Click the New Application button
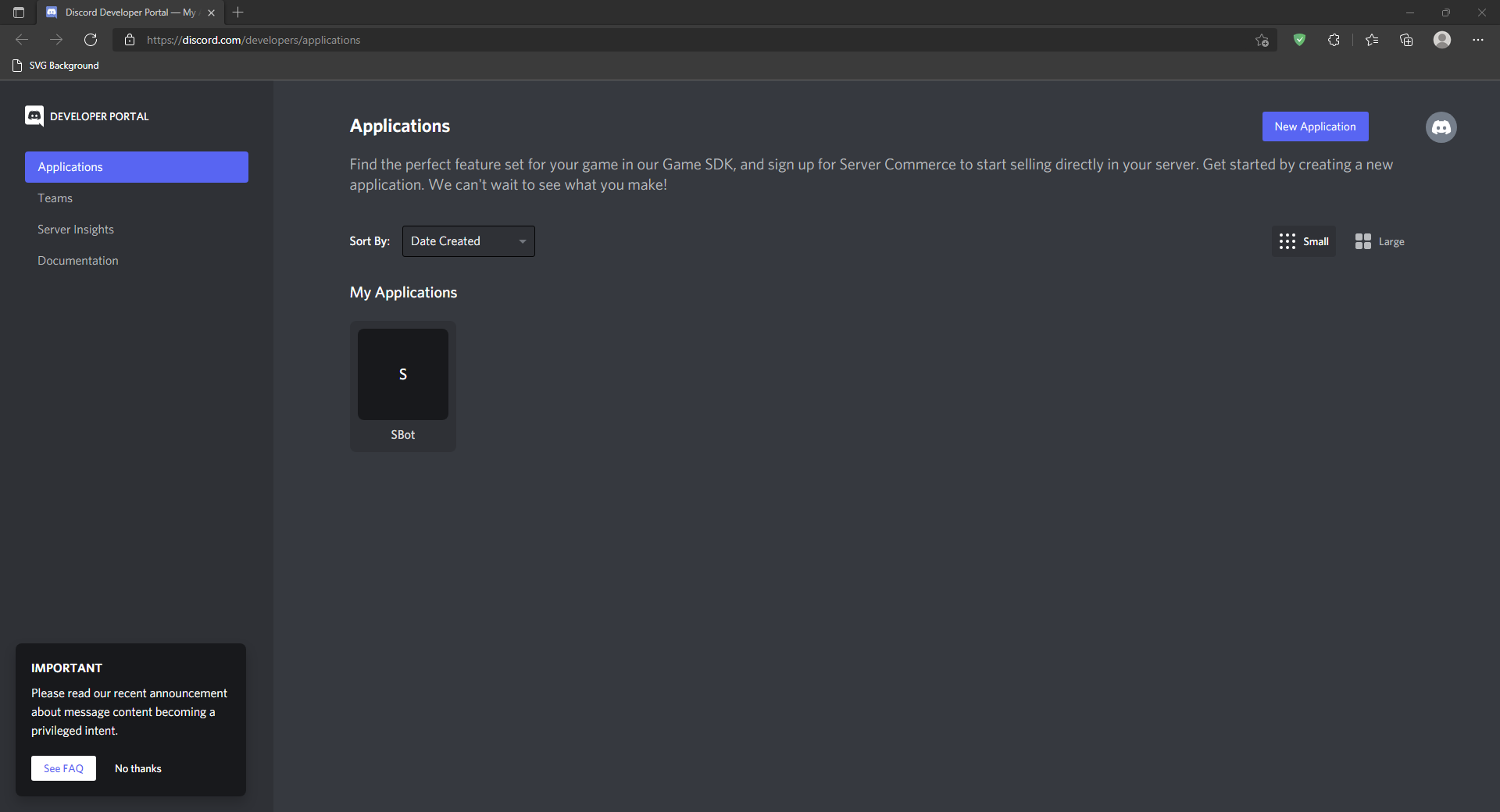1500x812 pixels. point(1315,126)
